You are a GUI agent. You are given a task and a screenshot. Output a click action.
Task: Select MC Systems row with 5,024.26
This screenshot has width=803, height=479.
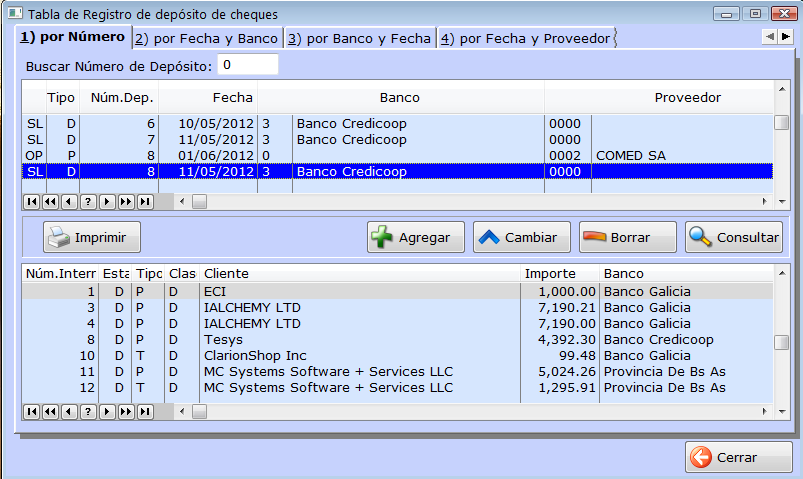397,371
